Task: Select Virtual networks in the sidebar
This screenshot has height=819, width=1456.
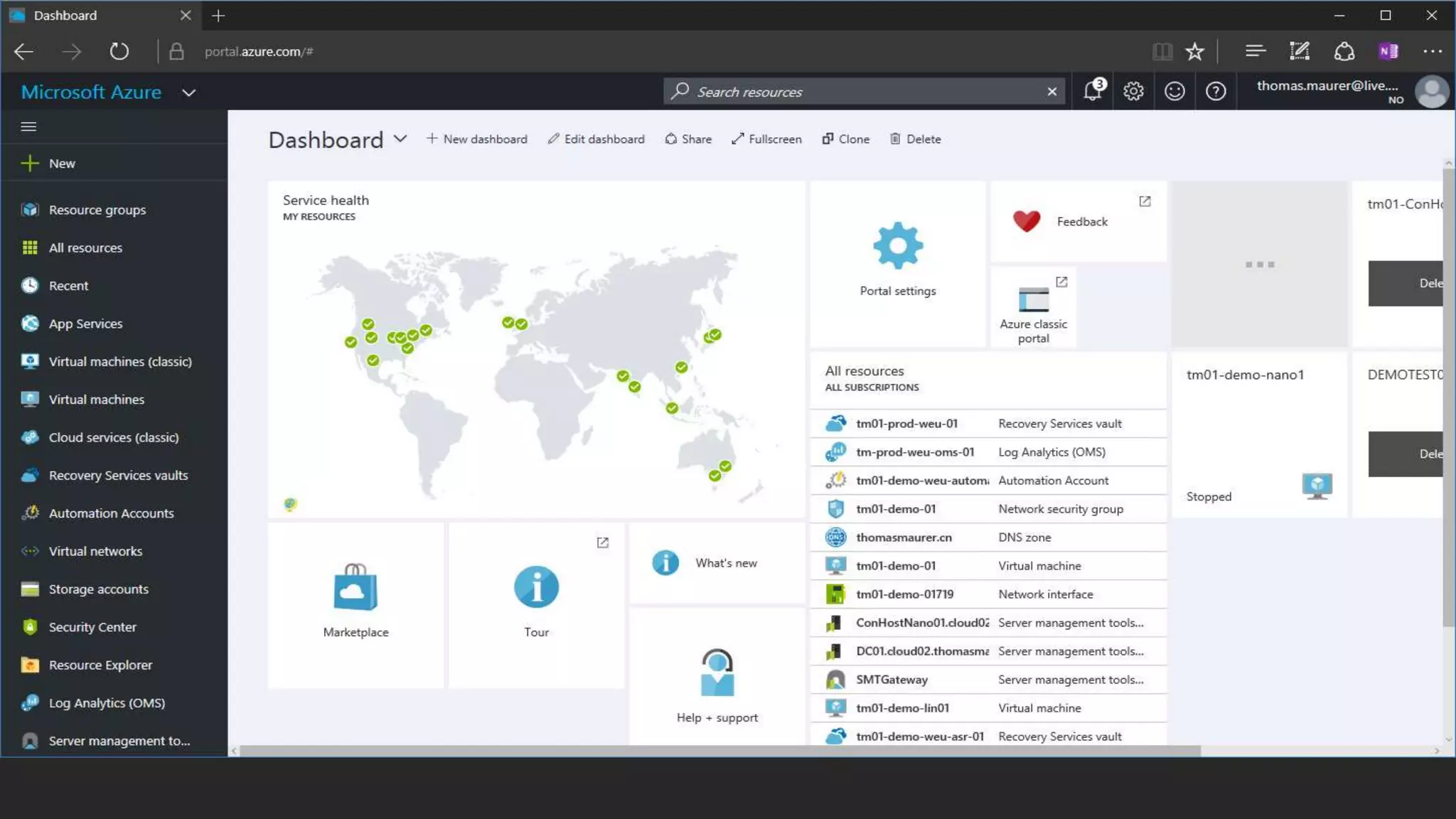Action: 95,551
